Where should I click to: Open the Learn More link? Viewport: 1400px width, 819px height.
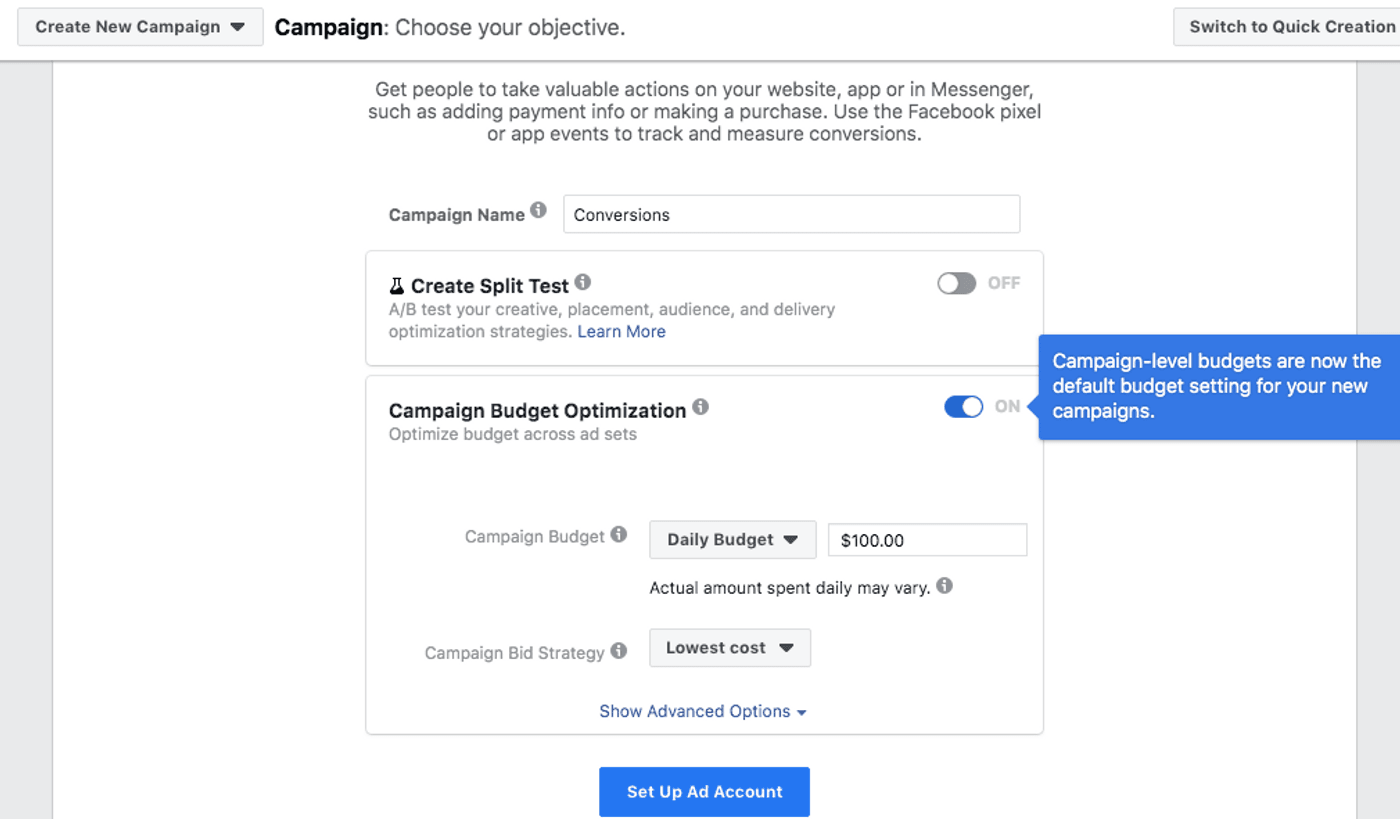621,331
